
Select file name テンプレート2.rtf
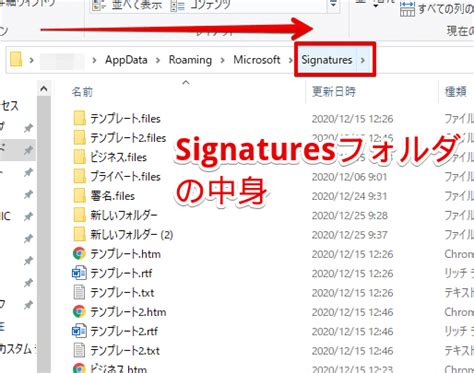(124, 331)
